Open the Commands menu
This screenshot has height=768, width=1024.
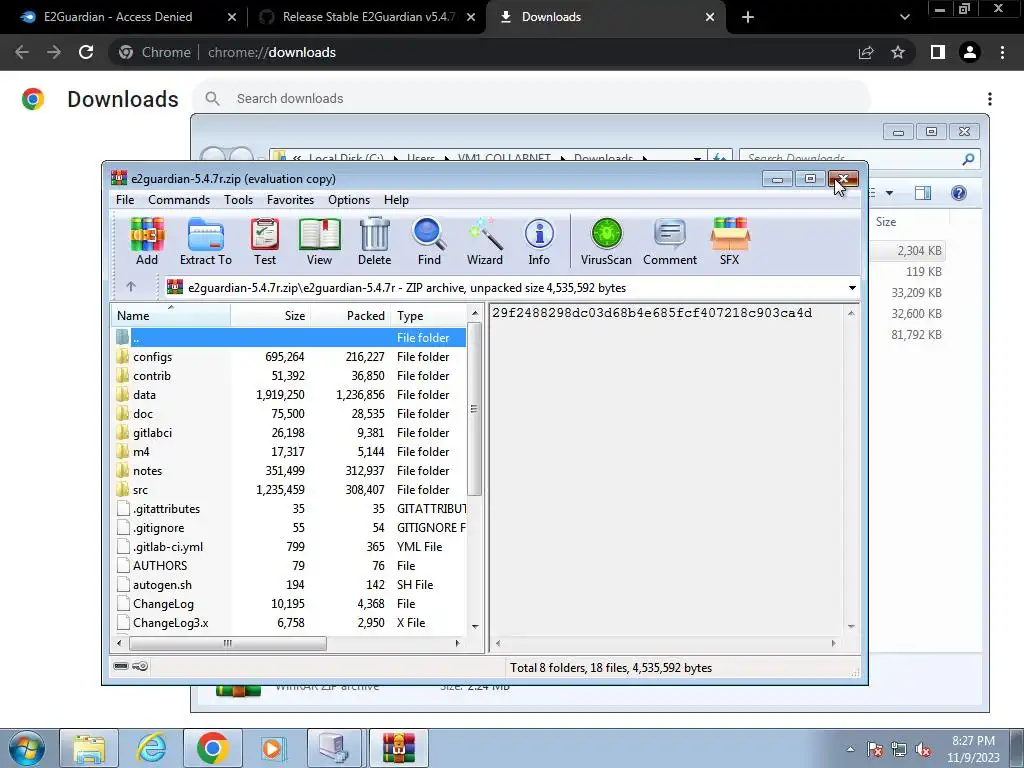click(x=179, y=200)
